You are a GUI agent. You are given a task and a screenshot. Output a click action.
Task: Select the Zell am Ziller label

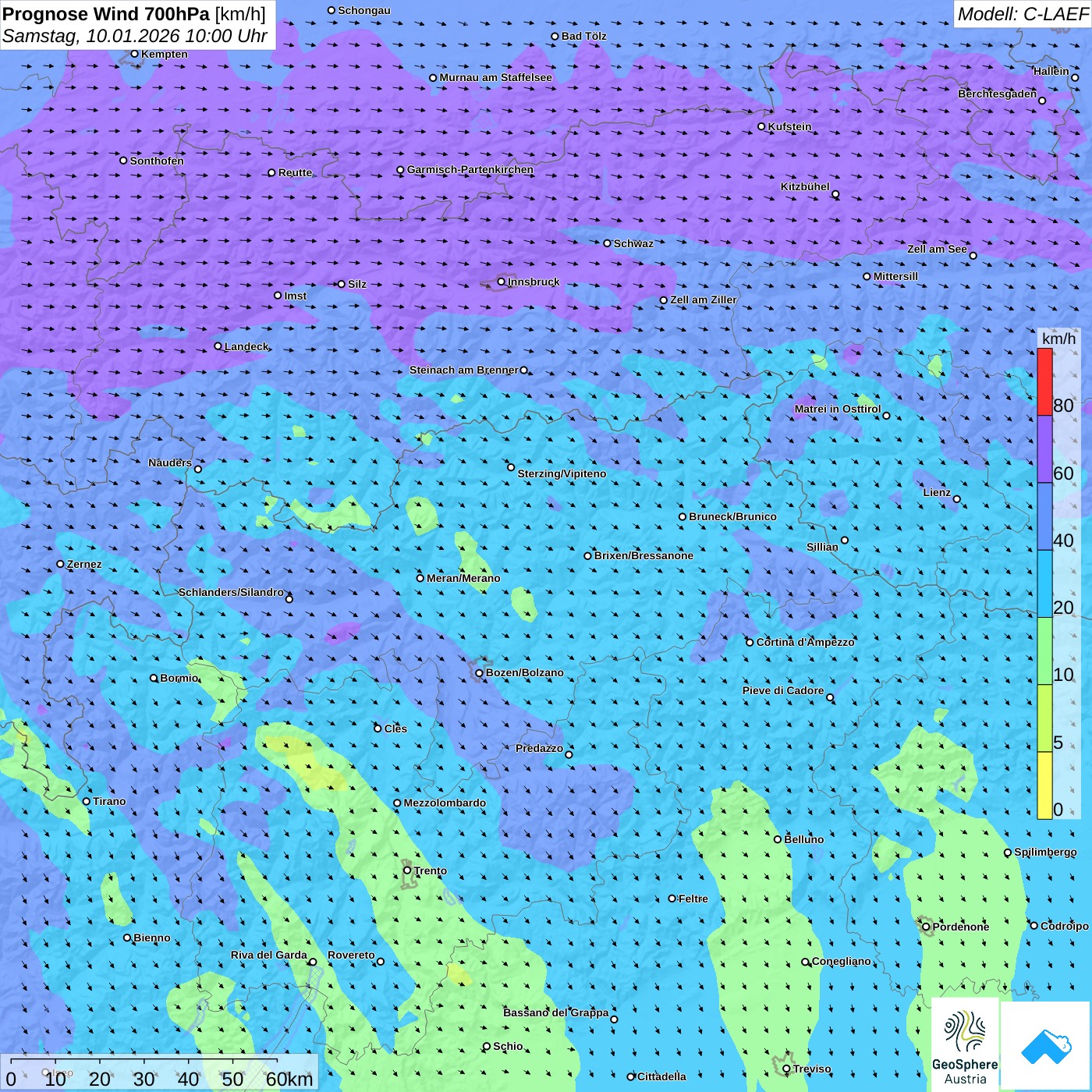pyautogui.click(x=704, y=300)
